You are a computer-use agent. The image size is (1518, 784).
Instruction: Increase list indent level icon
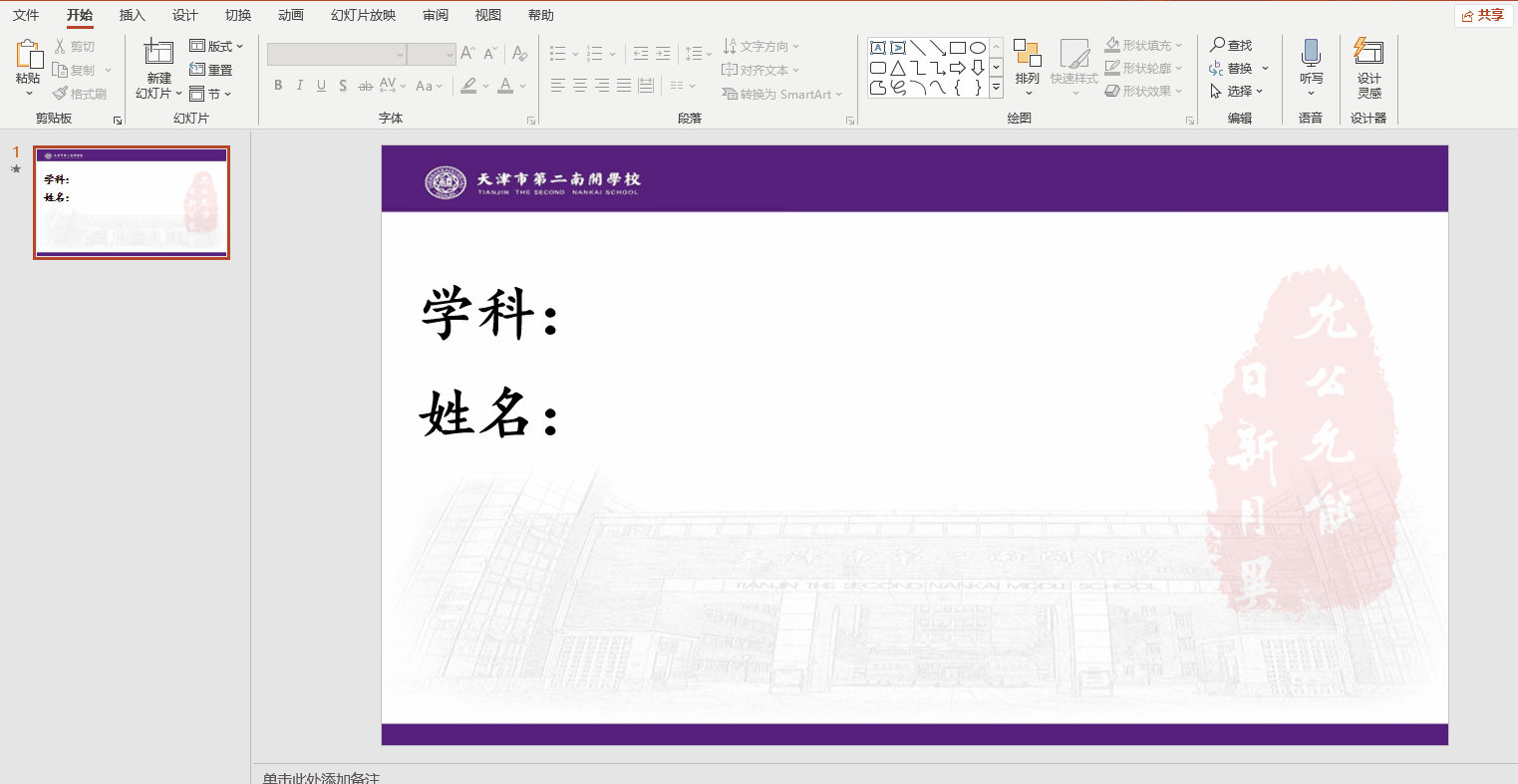coord(663,54)
